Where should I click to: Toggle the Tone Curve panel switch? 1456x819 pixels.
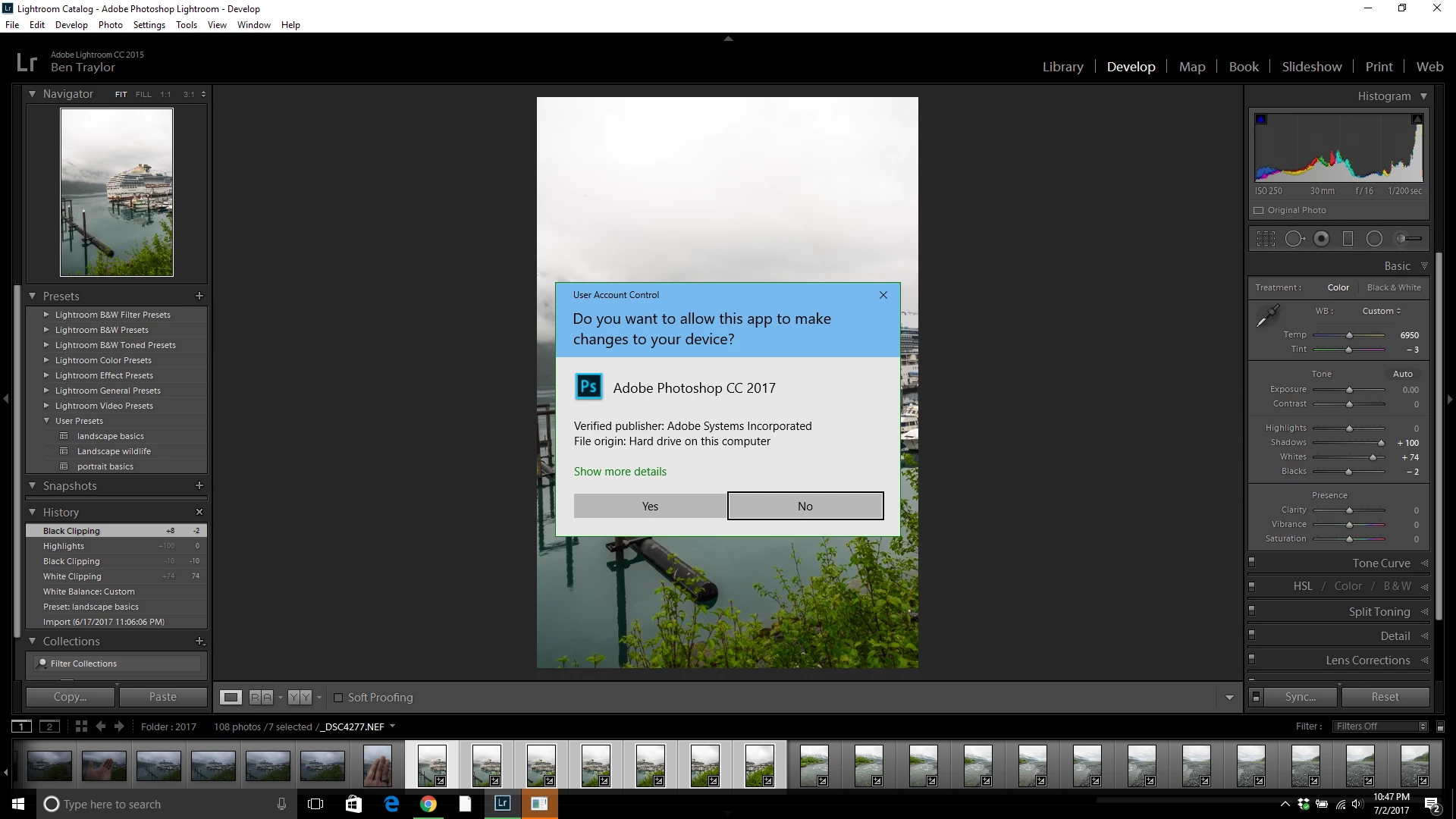[x=1252, y=563]
